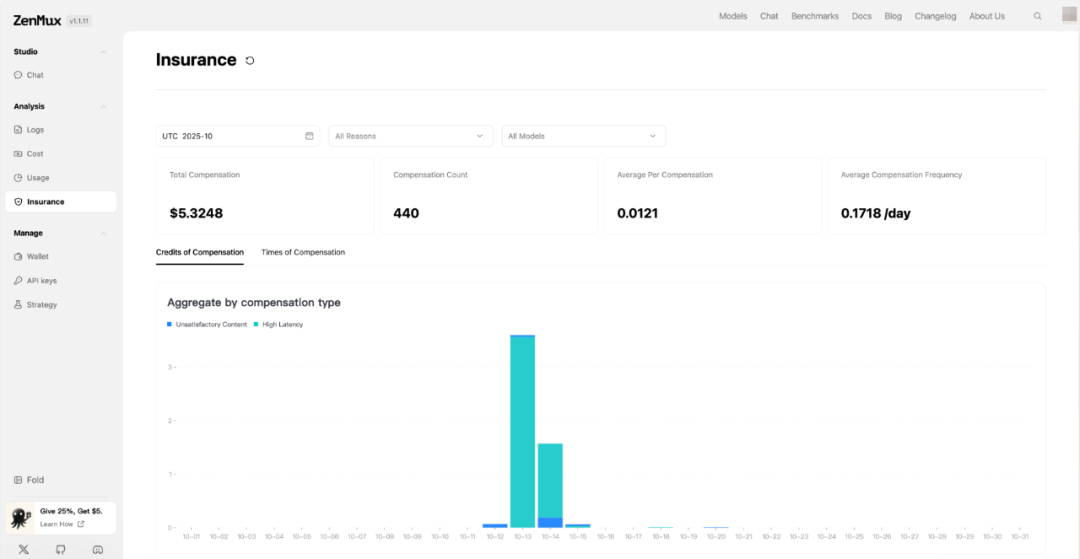The height and width of the screenshot is (559, 1080).
Task: Click the Compensation Count value 440
Action: tap(406, 213)
